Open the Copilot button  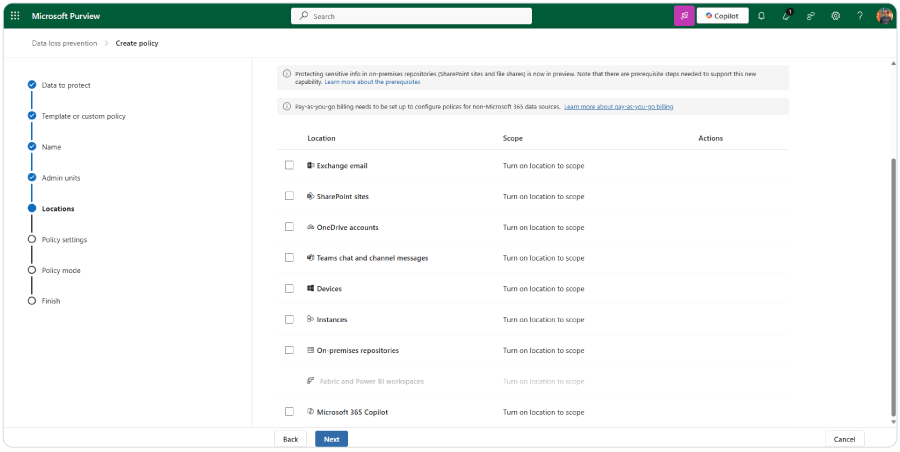[x=723, y=16]
